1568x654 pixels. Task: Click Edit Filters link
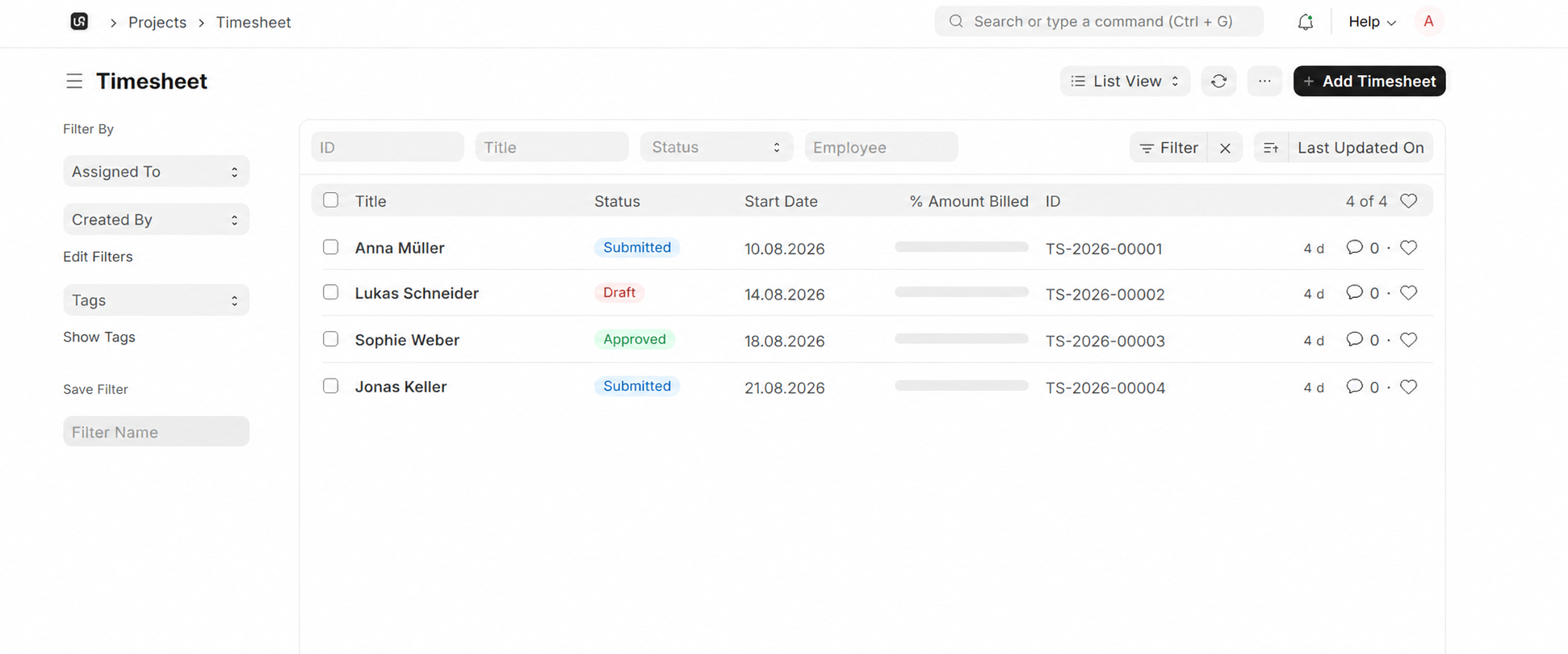click(98, 257)
